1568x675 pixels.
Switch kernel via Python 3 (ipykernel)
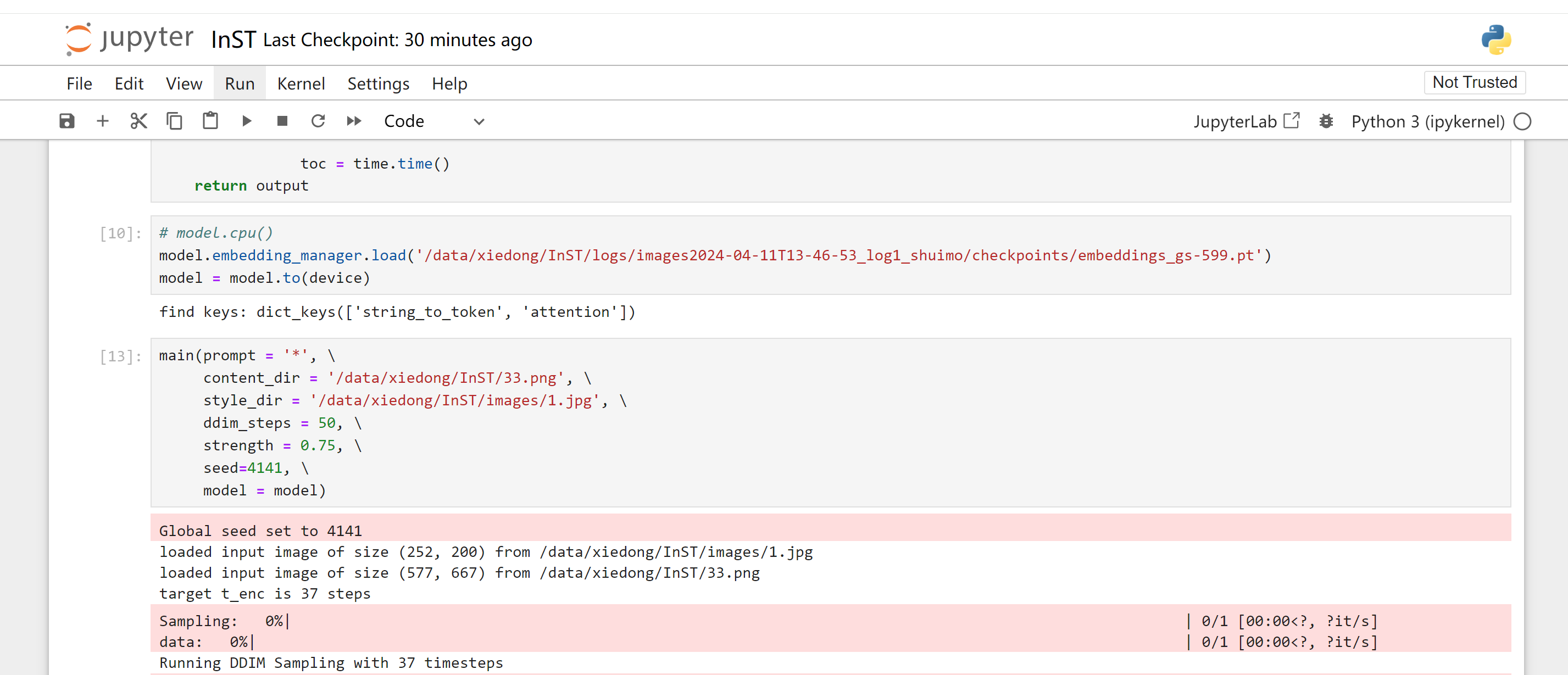click(x=1427, y=121)
